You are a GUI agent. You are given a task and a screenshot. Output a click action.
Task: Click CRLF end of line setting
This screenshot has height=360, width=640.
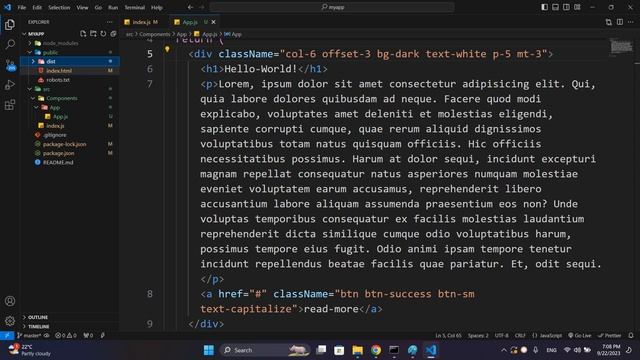click(520, 336)
